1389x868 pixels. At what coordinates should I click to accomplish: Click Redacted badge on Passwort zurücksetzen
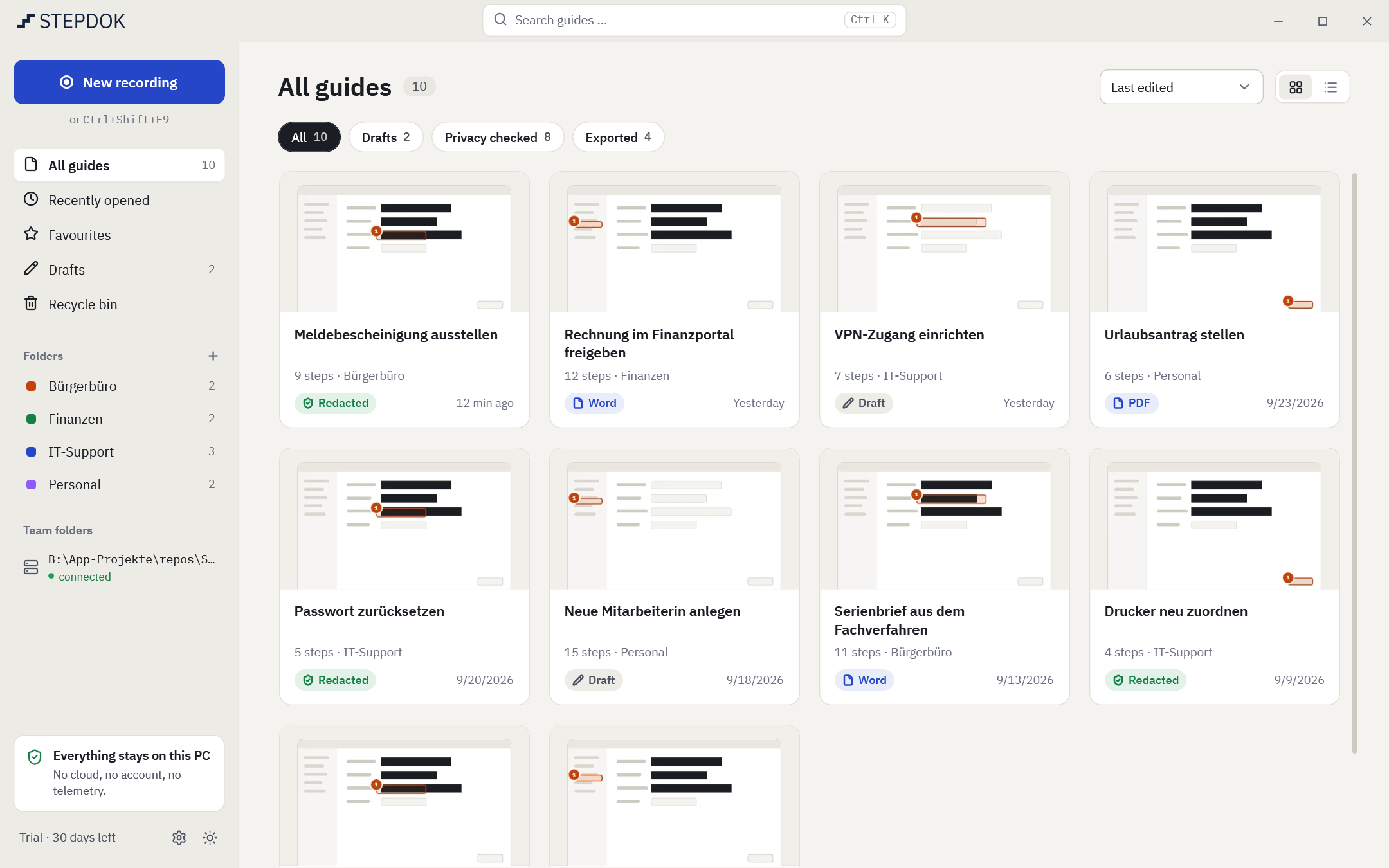coord(335,680)
